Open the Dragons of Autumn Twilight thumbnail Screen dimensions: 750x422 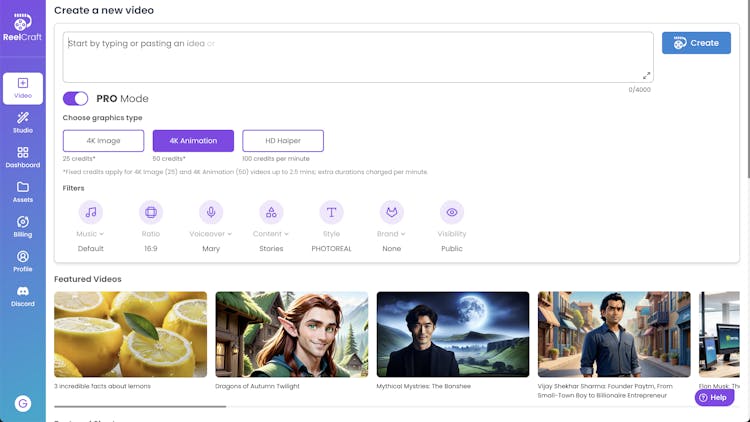click(x=292, y=334)
